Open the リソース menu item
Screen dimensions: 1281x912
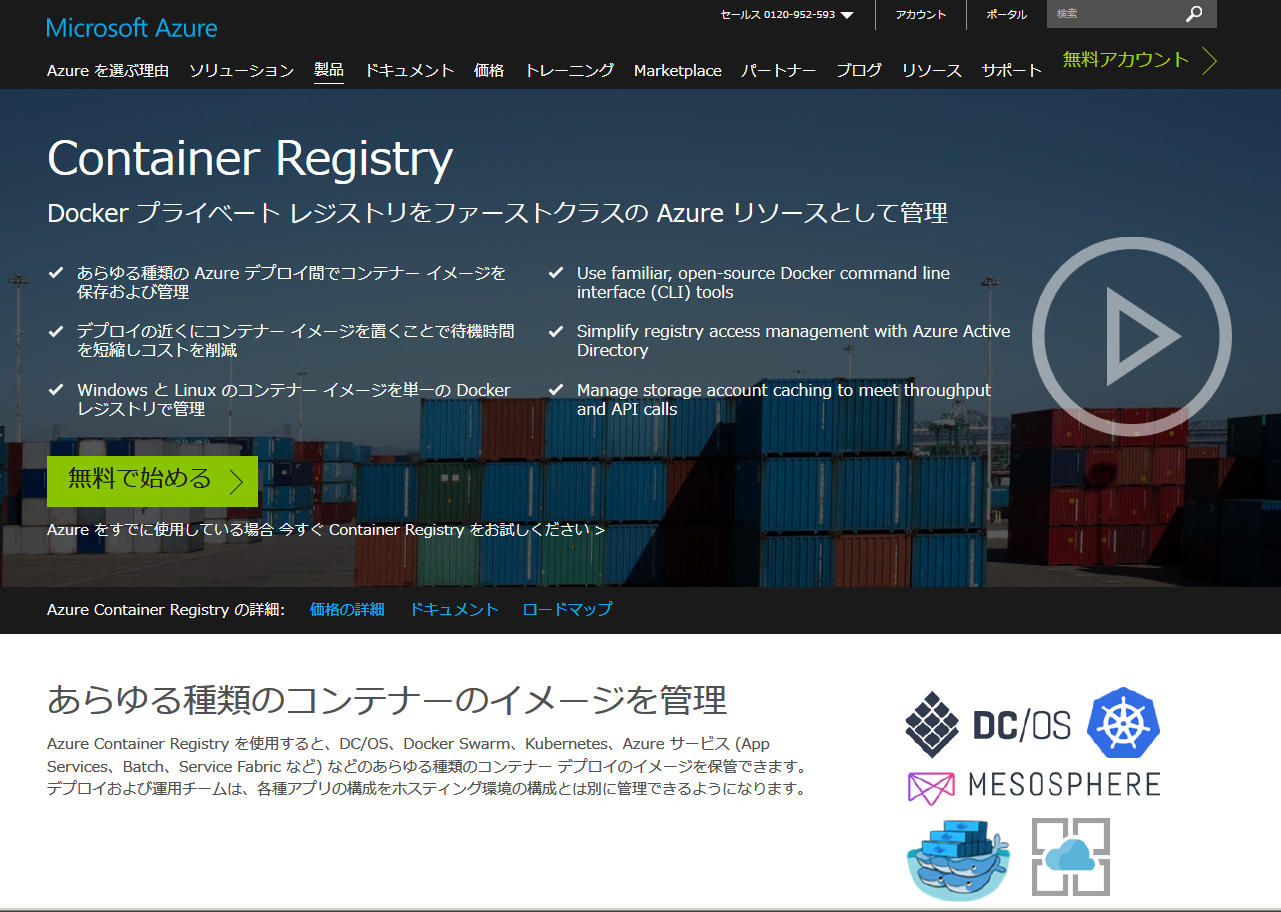931,70
